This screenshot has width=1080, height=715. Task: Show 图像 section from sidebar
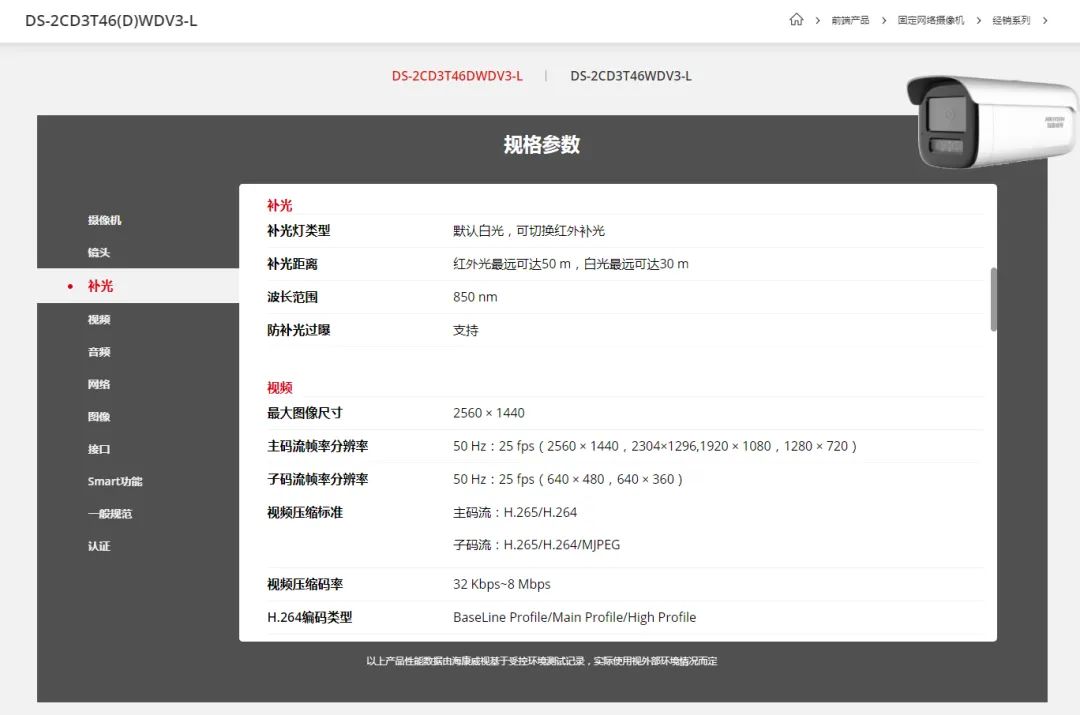[98, 417]
